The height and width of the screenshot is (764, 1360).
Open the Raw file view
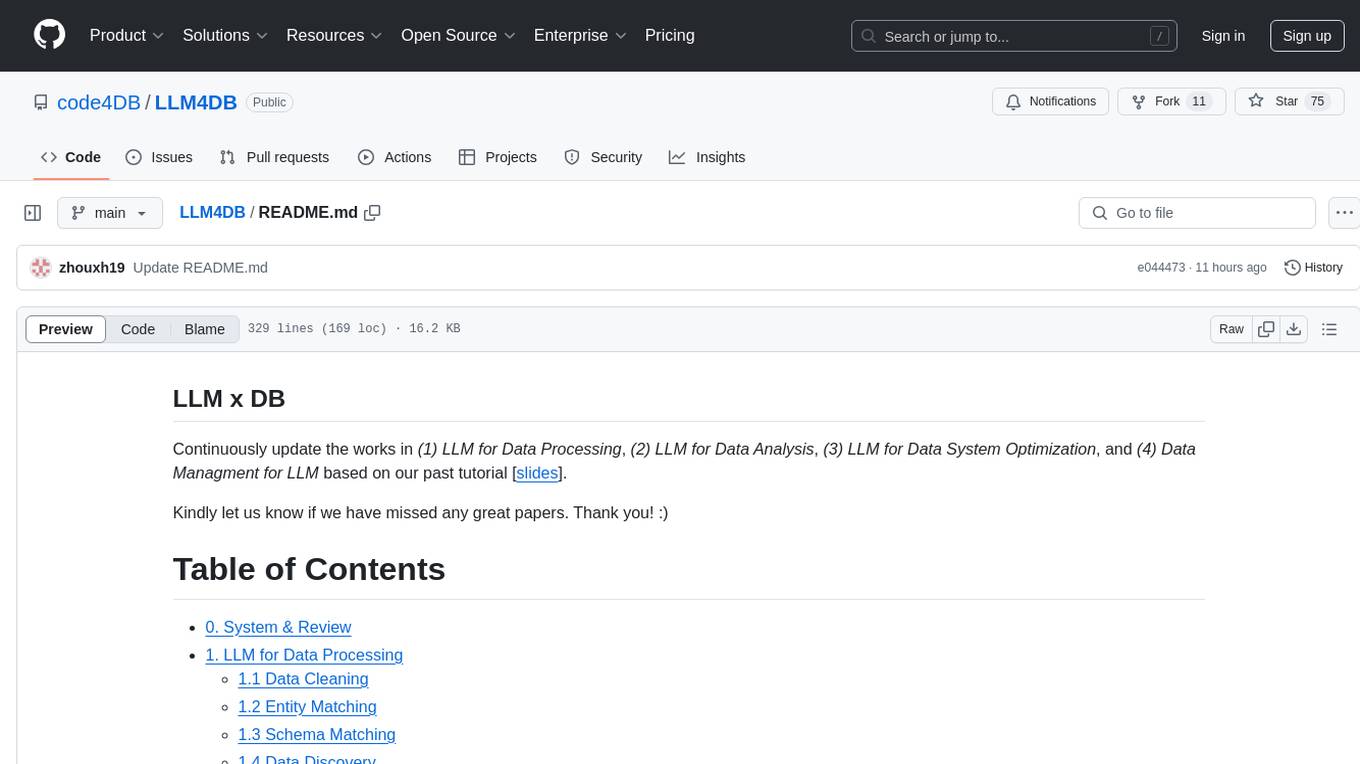tap(1231, 329)
